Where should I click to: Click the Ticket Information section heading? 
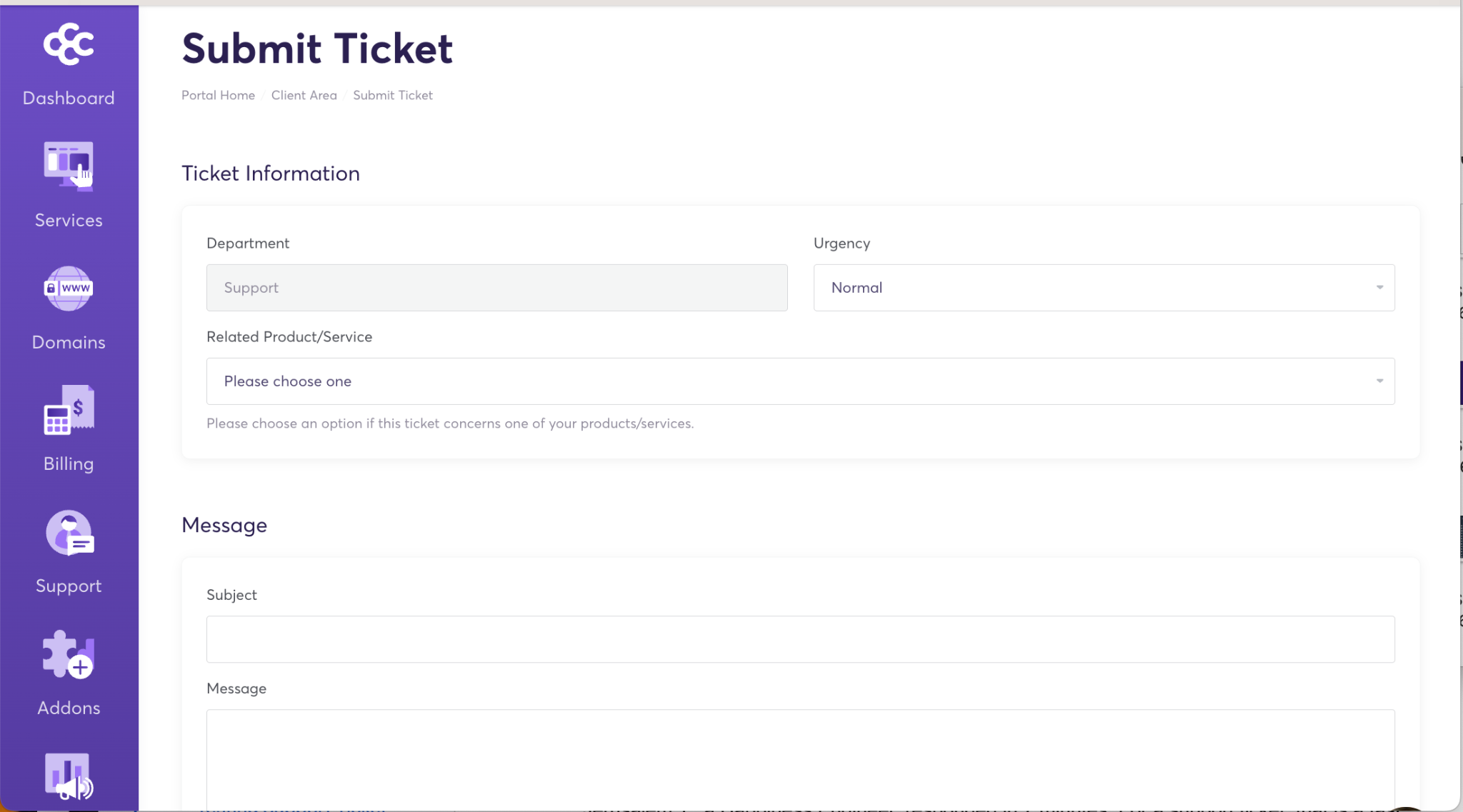[271, 174]
